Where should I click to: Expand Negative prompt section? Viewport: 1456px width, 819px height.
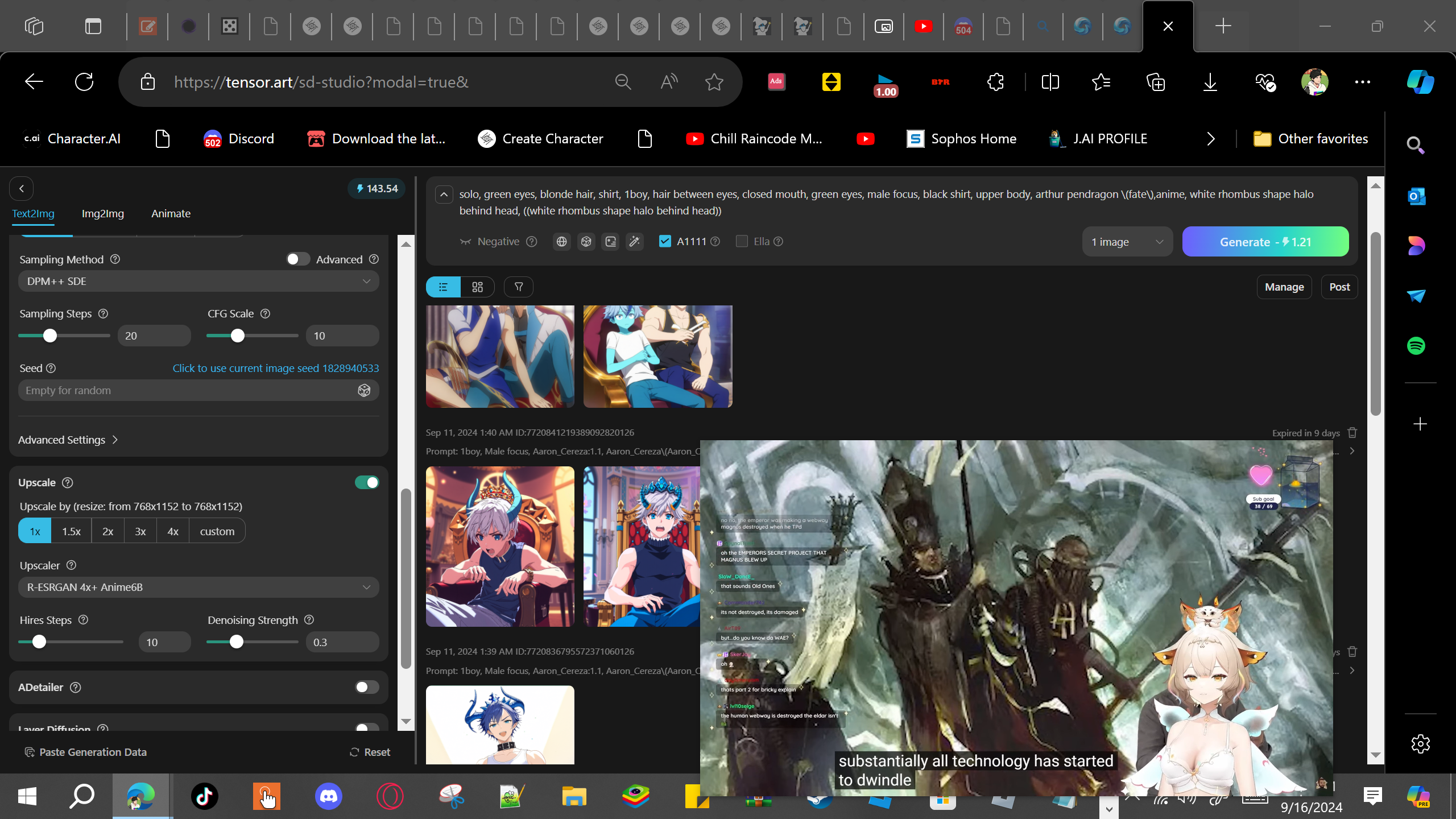click(490, 242)
